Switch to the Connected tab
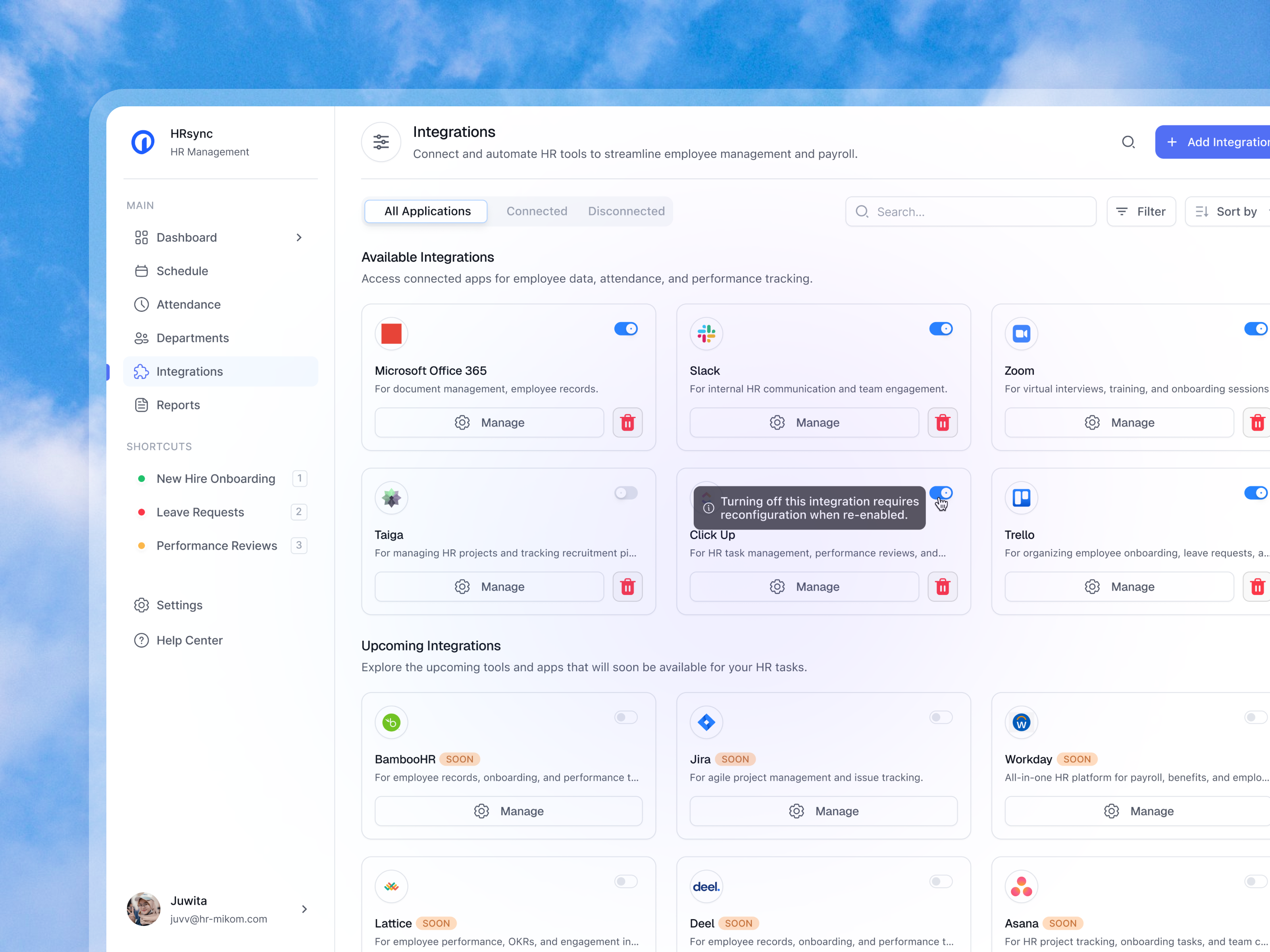 click(x=536, y=211)
